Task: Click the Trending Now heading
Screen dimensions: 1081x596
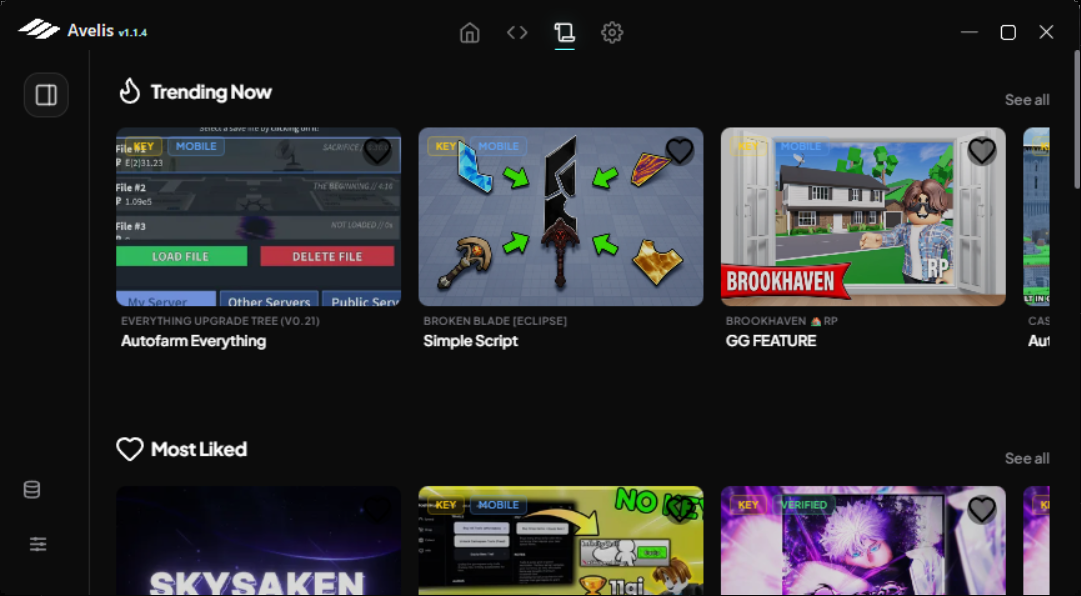Action: pos(211,92)
